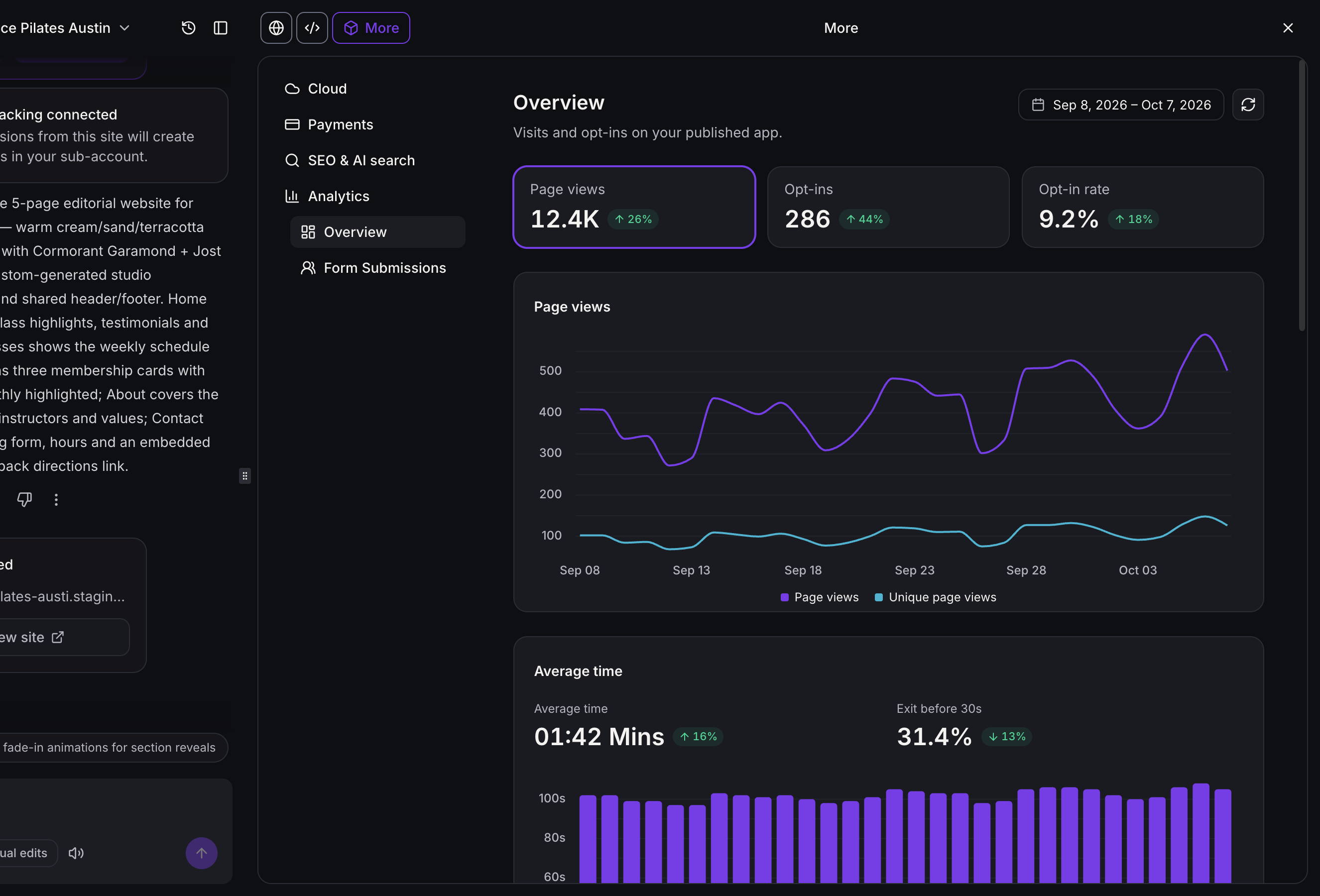Click the 01:42 Mins average time value
The height and width of the screenshot is (896, 1320).
(x=599, y=736)
